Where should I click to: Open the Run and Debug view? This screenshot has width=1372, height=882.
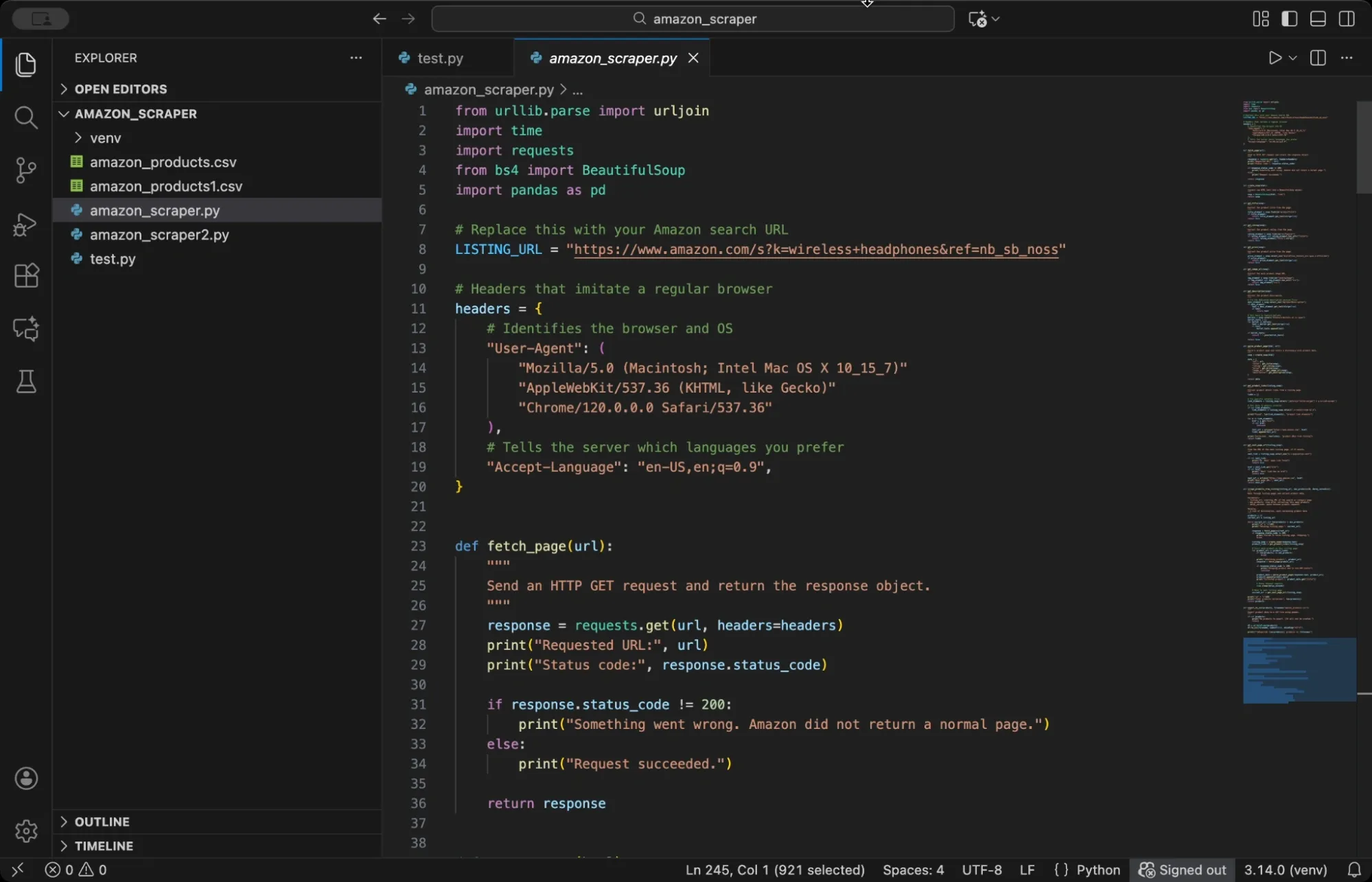[26, 224]
